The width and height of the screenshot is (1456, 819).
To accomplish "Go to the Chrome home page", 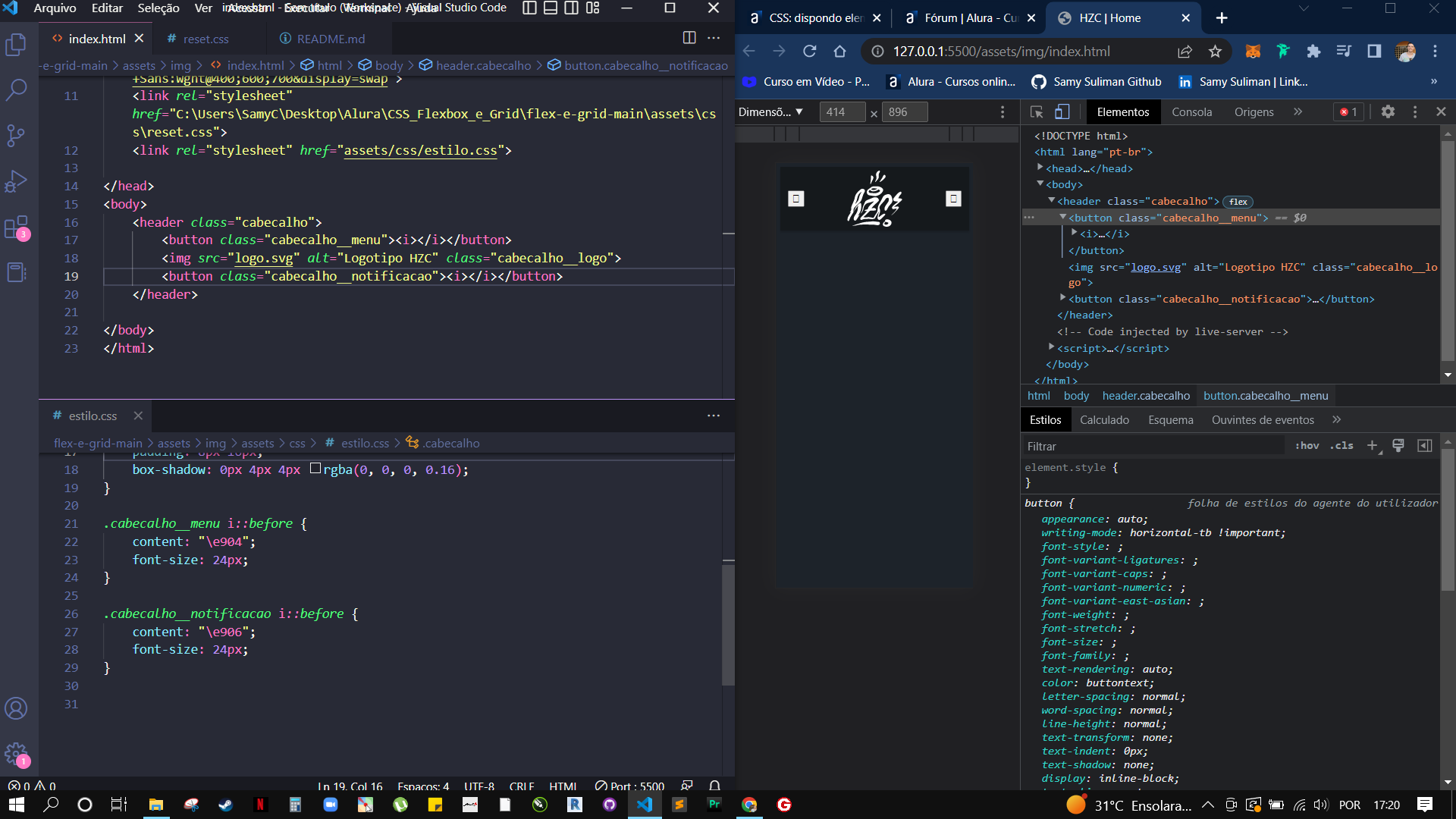I will click(x=839, y=52).
